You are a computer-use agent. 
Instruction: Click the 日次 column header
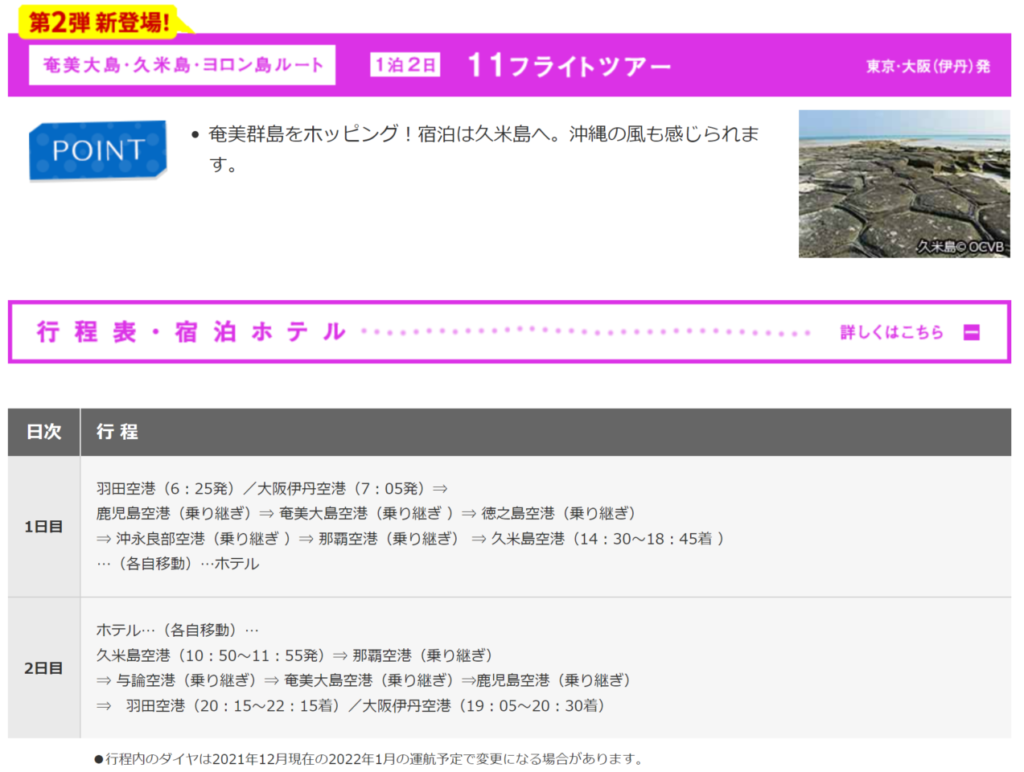coord(44,432)
